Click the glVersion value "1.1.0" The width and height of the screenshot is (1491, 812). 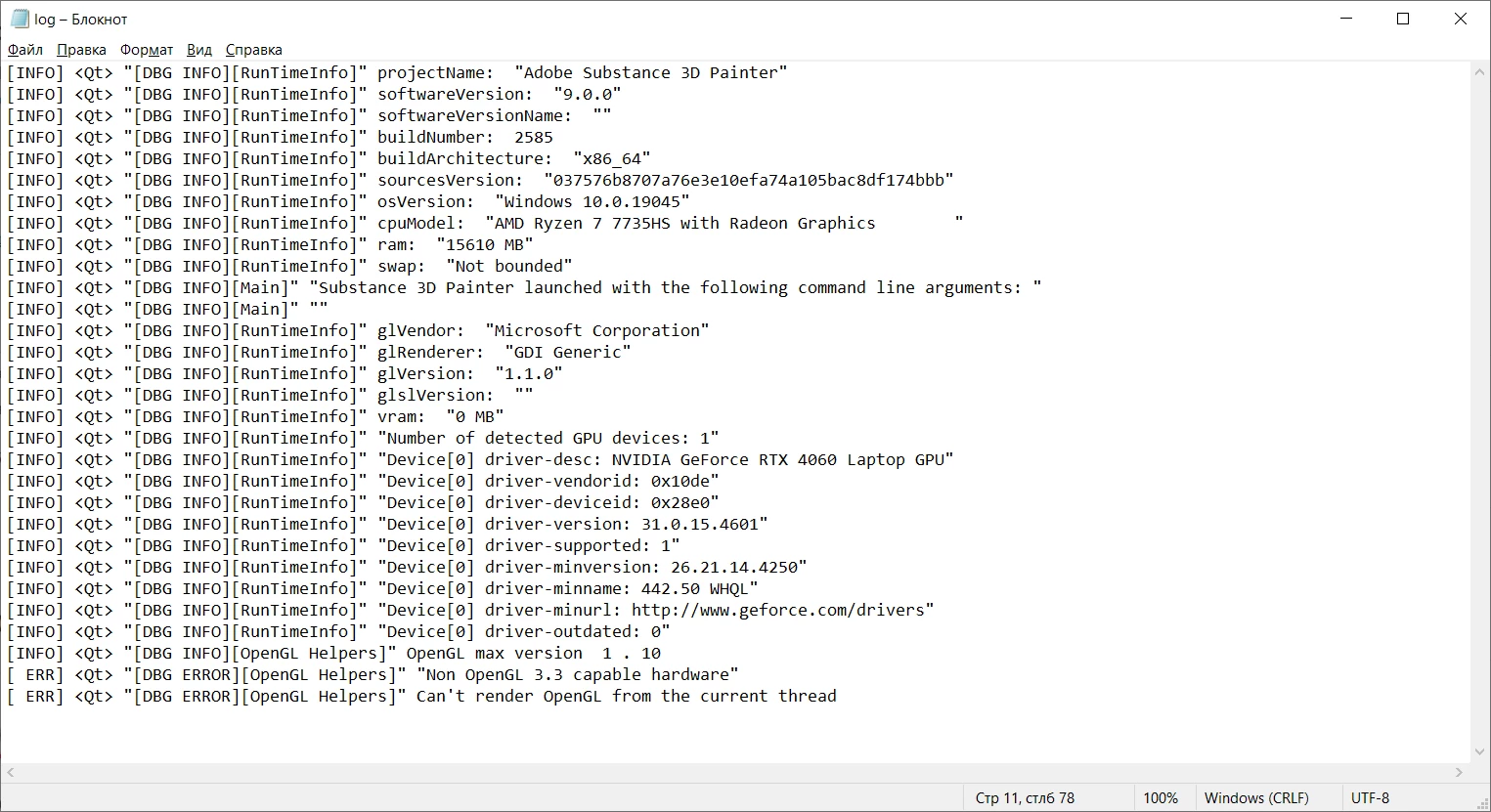529,373
